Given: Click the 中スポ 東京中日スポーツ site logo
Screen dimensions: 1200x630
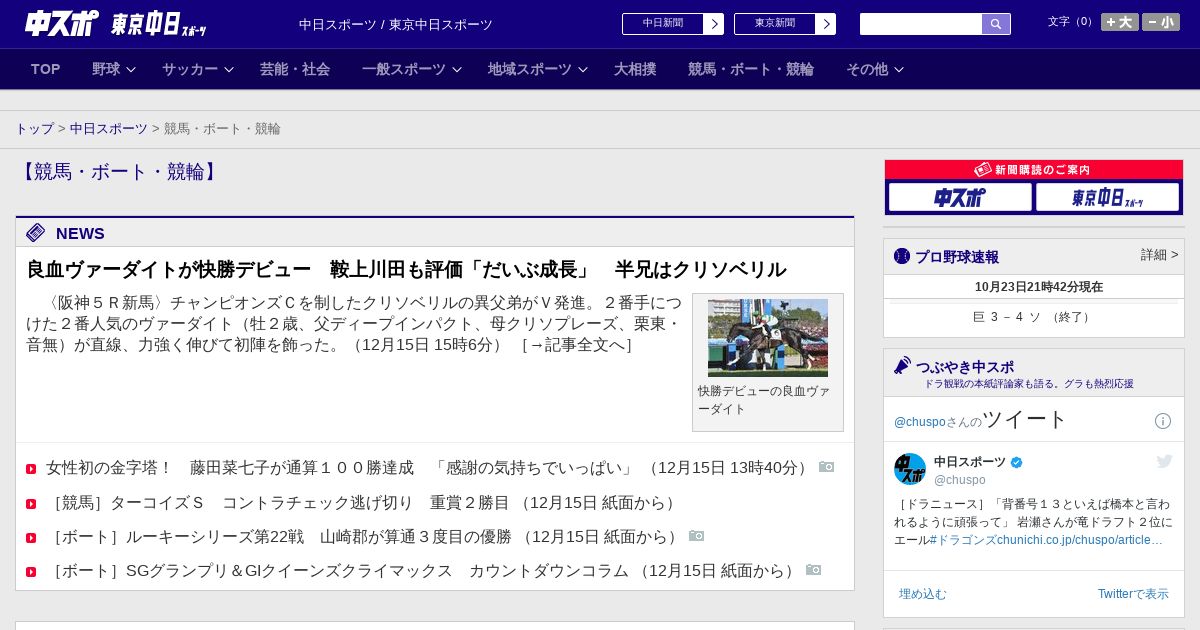Looking at the screenshot, I should (x=116, y=24).
